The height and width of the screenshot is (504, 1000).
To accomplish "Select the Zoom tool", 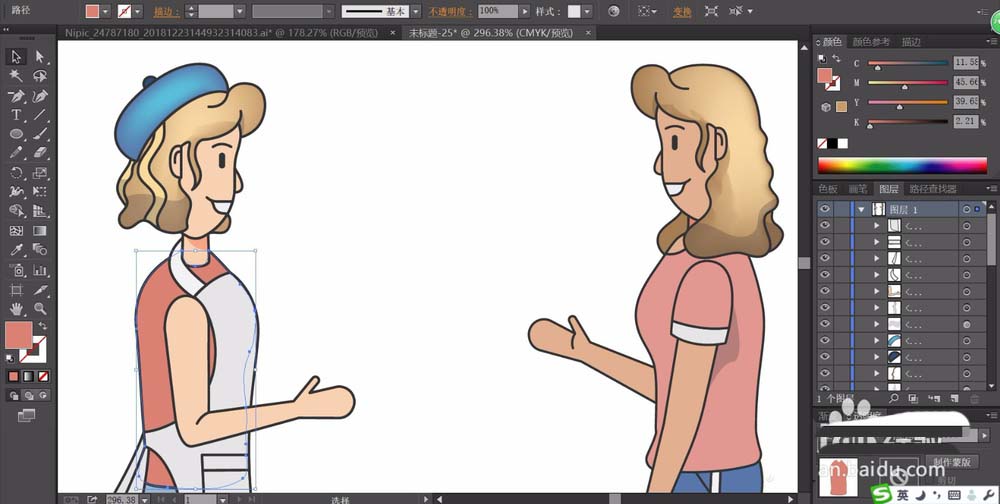I will coord(40,309).
